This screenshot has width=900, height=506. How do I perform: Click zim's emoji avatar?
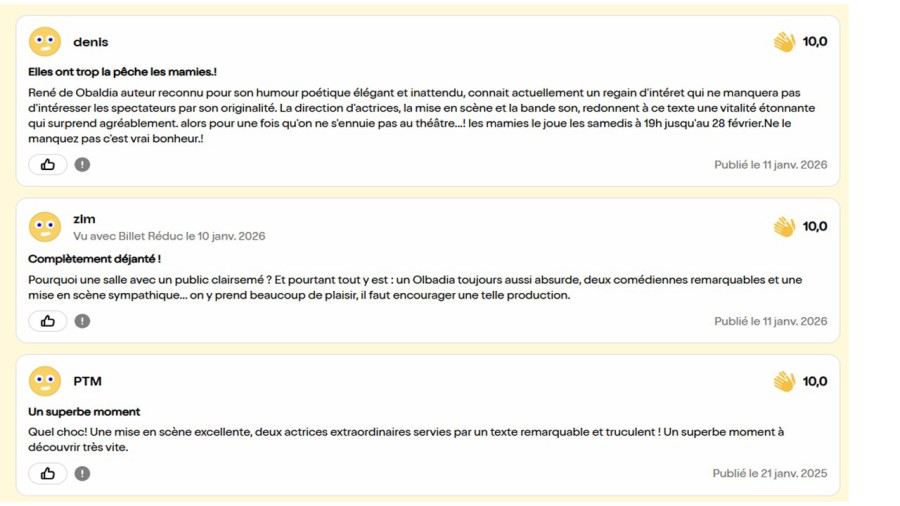click(45, 227)
